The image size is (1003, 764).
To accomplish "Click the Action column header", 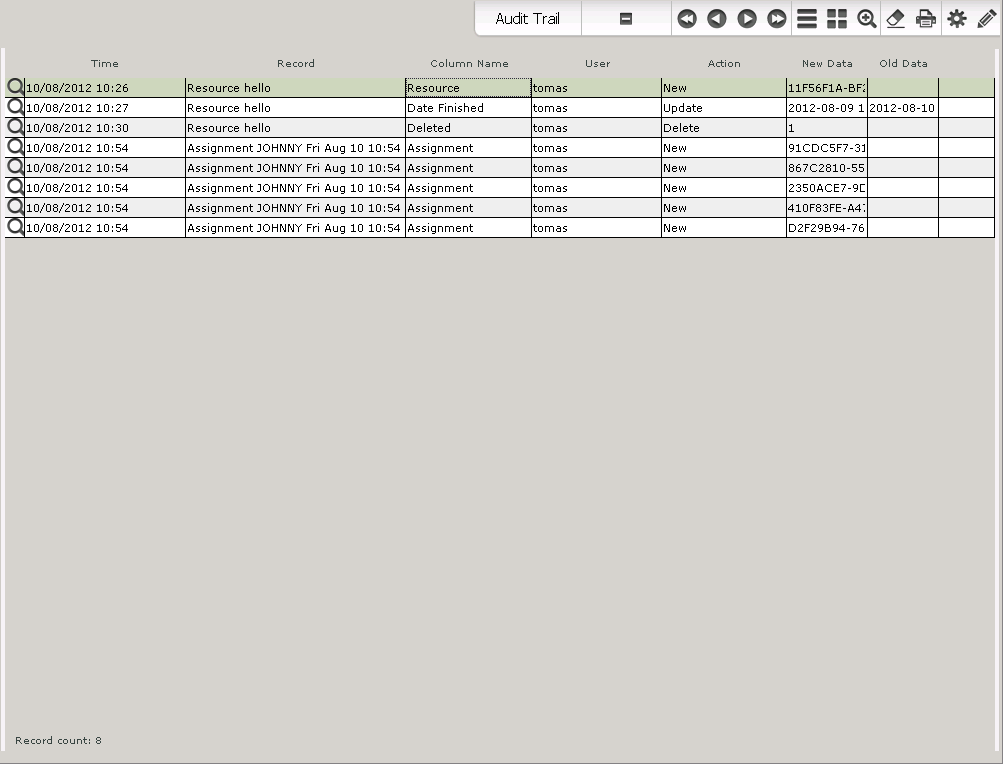I will pos(724,64).
